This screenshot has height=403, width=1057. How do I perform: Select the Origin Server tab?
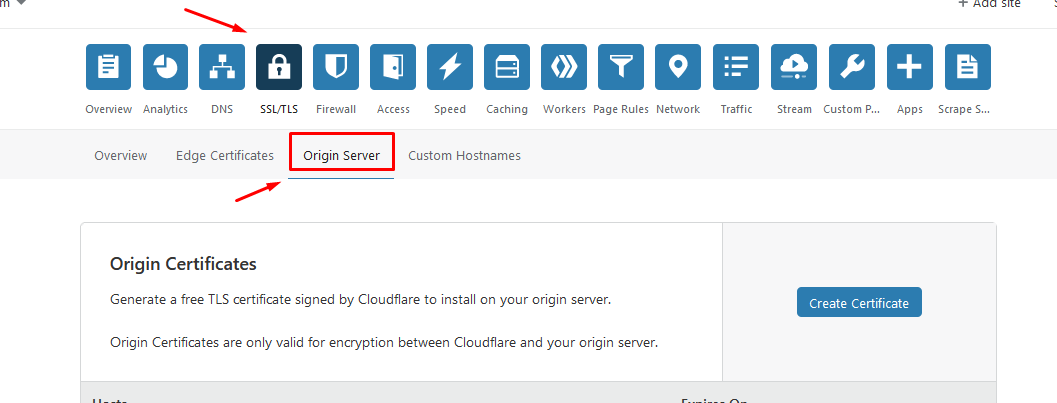[x=342, y=156]
